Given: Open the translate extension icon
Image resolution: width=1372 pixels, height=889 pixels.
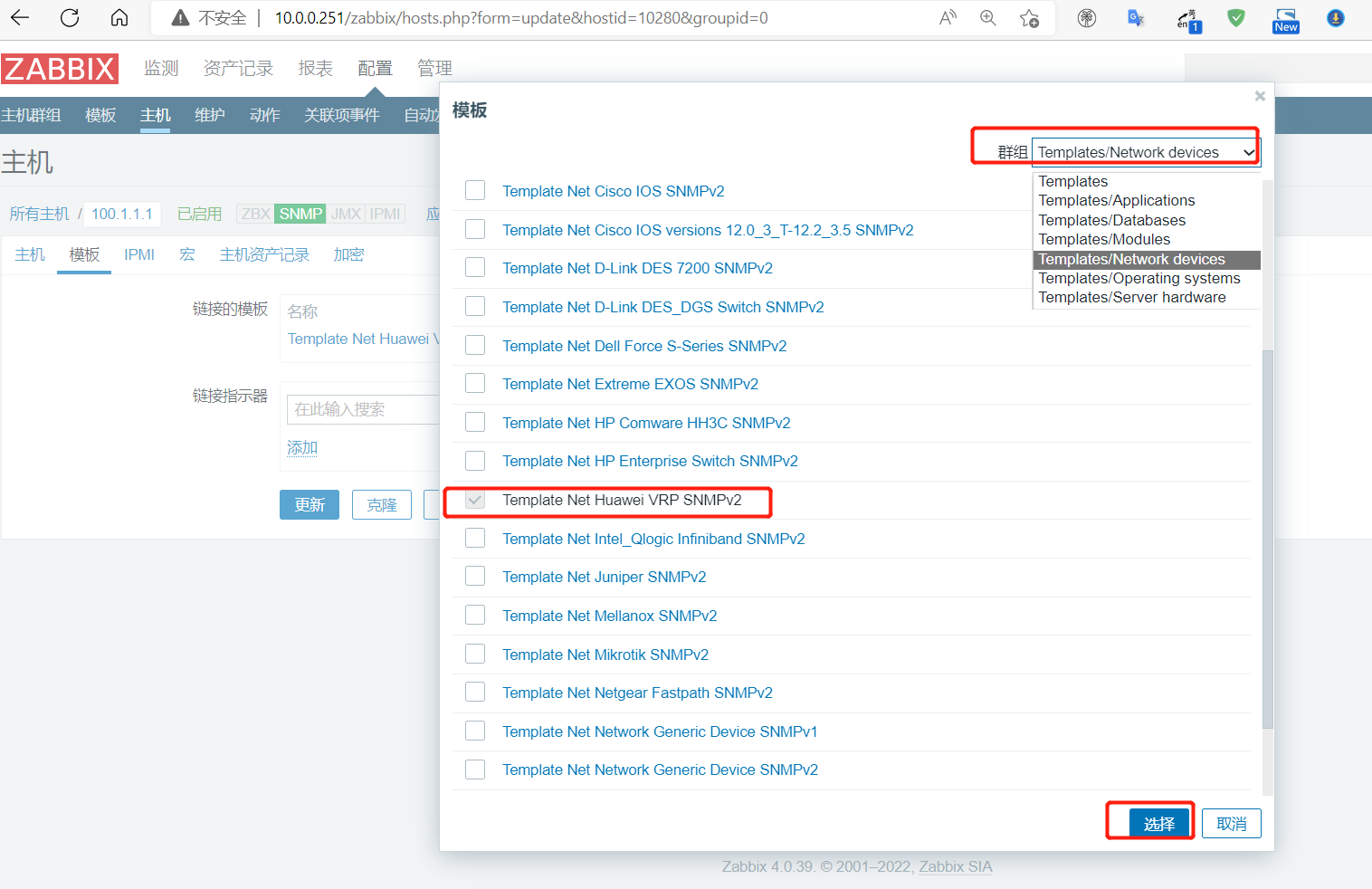Looking at the screenshot, I should [1136, 18].
